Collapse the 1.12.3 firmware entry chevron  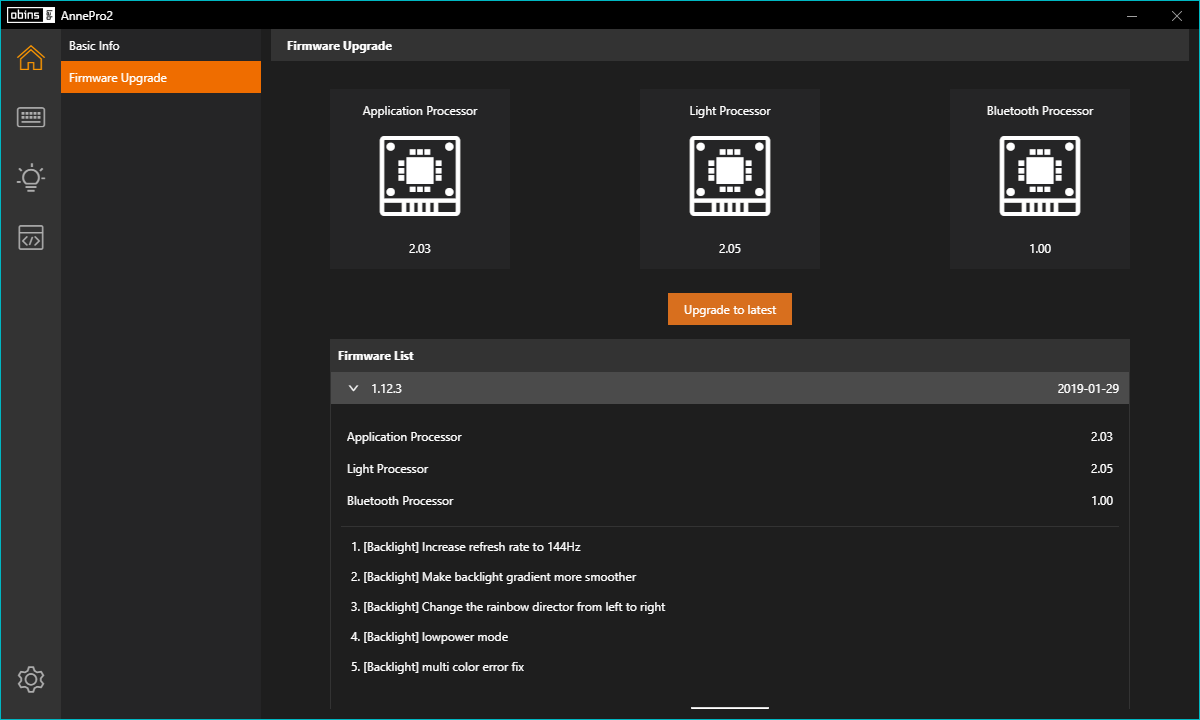coord(353,388)
